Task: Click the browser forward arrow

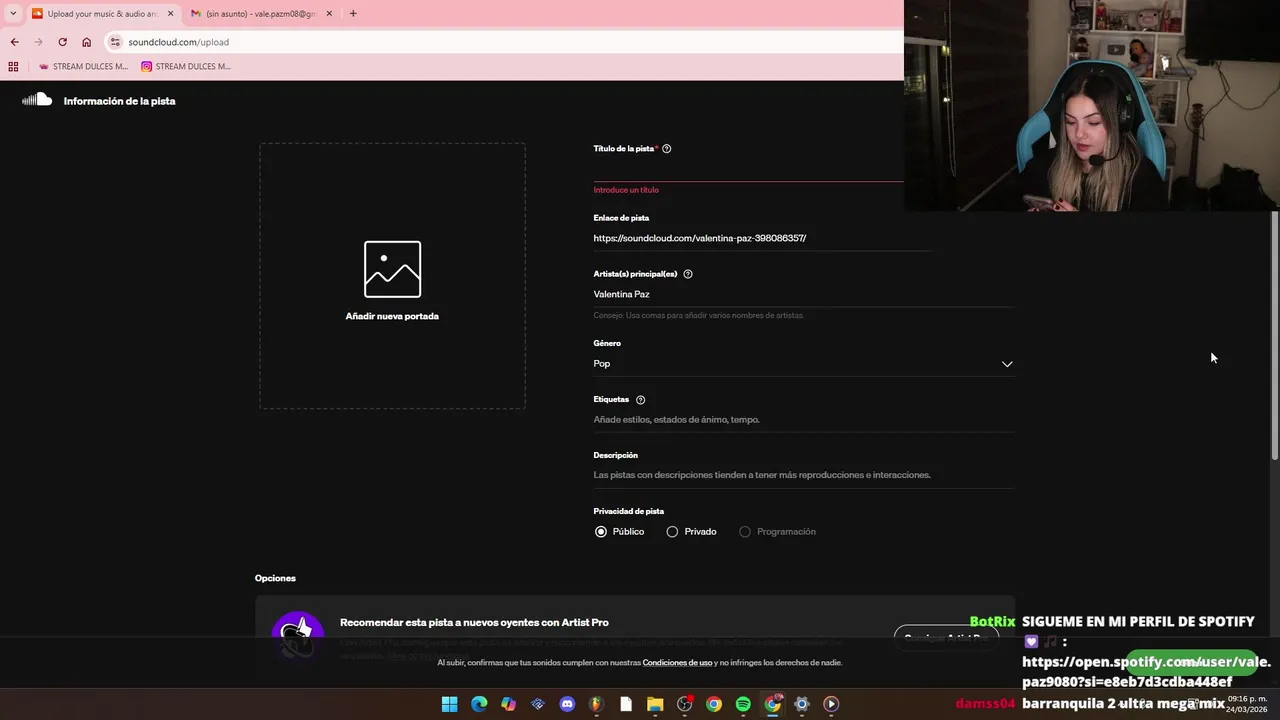Action: tap(38, 42)
